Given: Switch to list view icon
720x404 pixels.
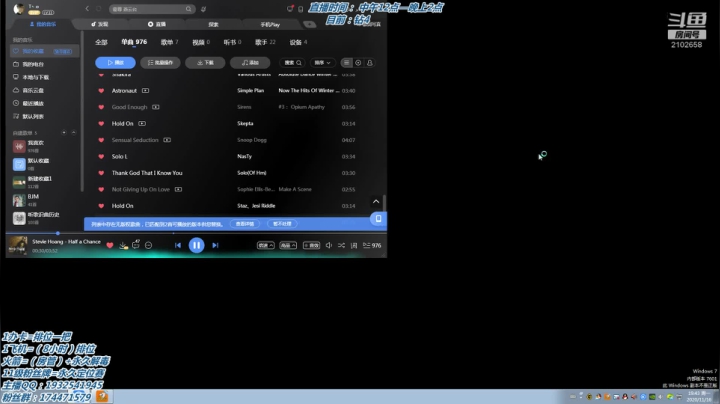Looking at the screenshot, I should [347, 62].
